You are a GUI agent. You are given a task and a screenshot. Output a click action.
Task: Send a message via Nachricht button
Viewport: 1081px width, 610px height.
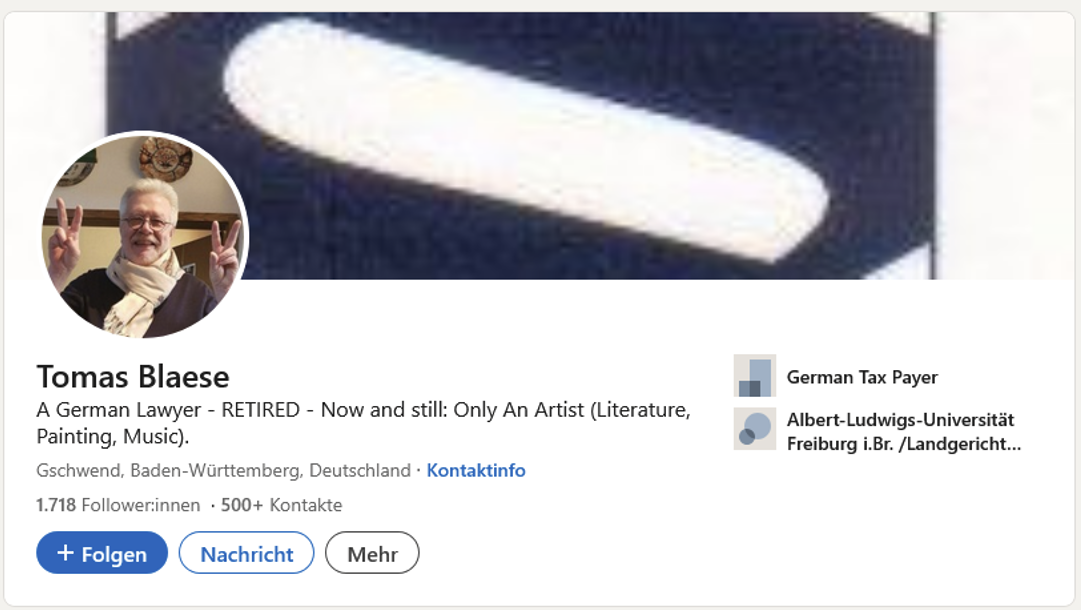tap(247, 553)
